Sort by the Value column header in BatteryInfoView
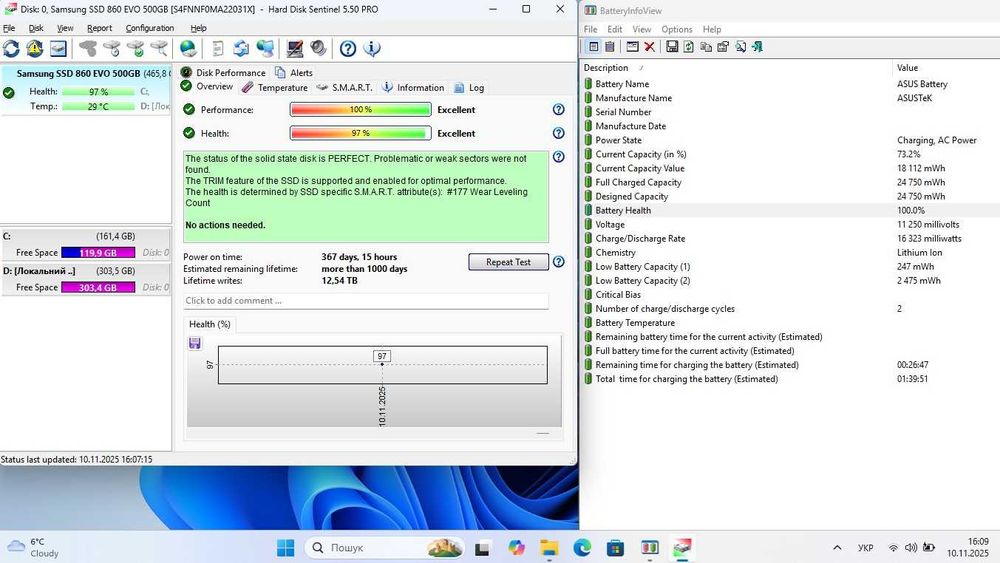 (946, 68)
